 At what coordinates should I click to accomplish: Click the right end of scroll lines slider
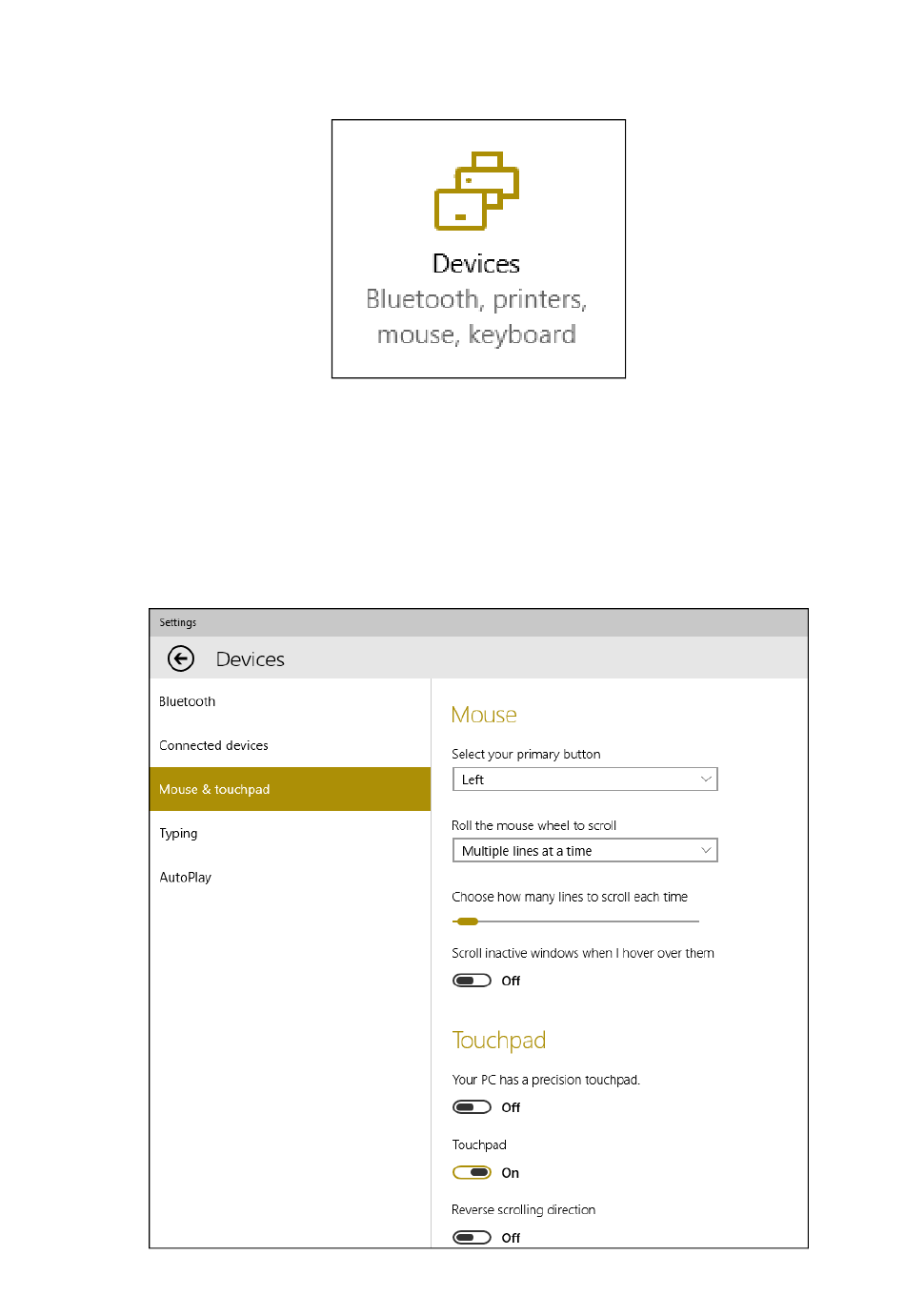click(696, 921)
